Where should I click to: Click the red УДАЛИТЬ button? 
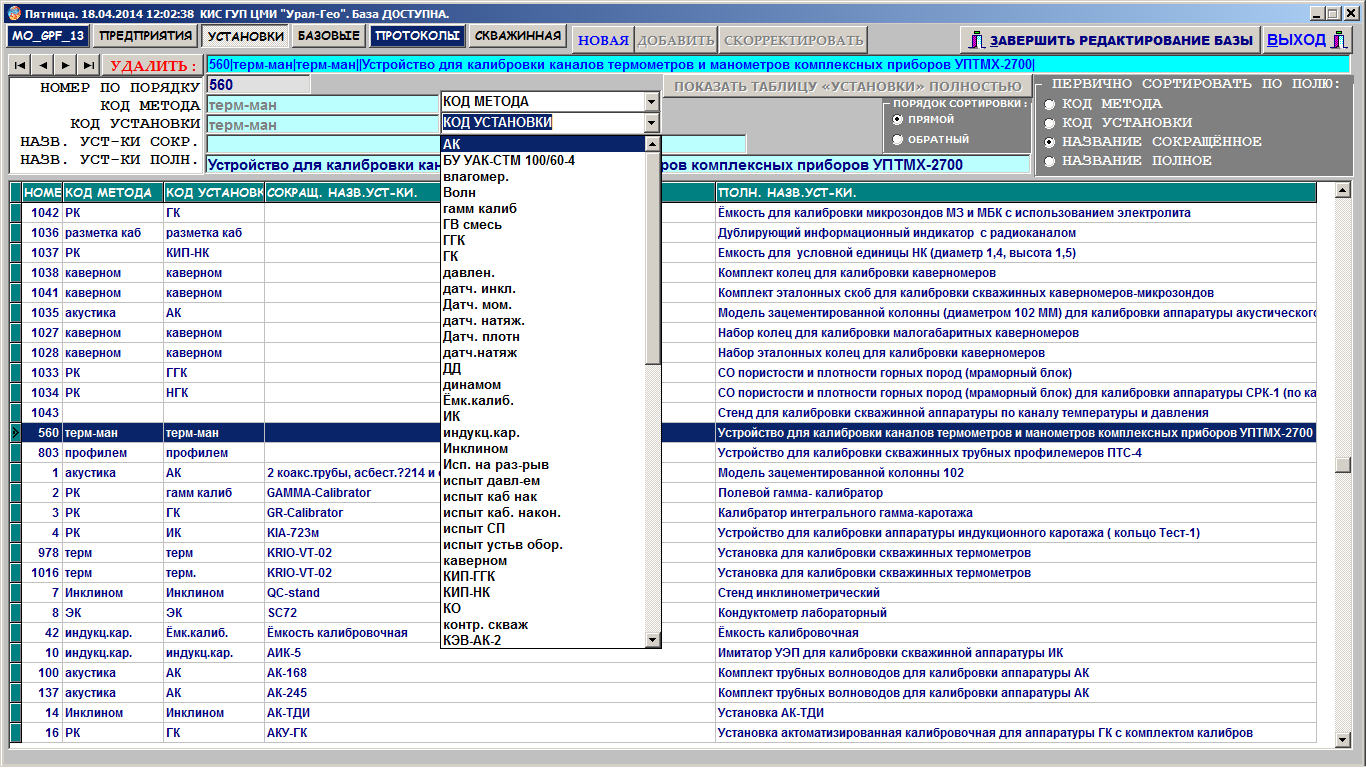pyautogui.click(x=152, y=66)
